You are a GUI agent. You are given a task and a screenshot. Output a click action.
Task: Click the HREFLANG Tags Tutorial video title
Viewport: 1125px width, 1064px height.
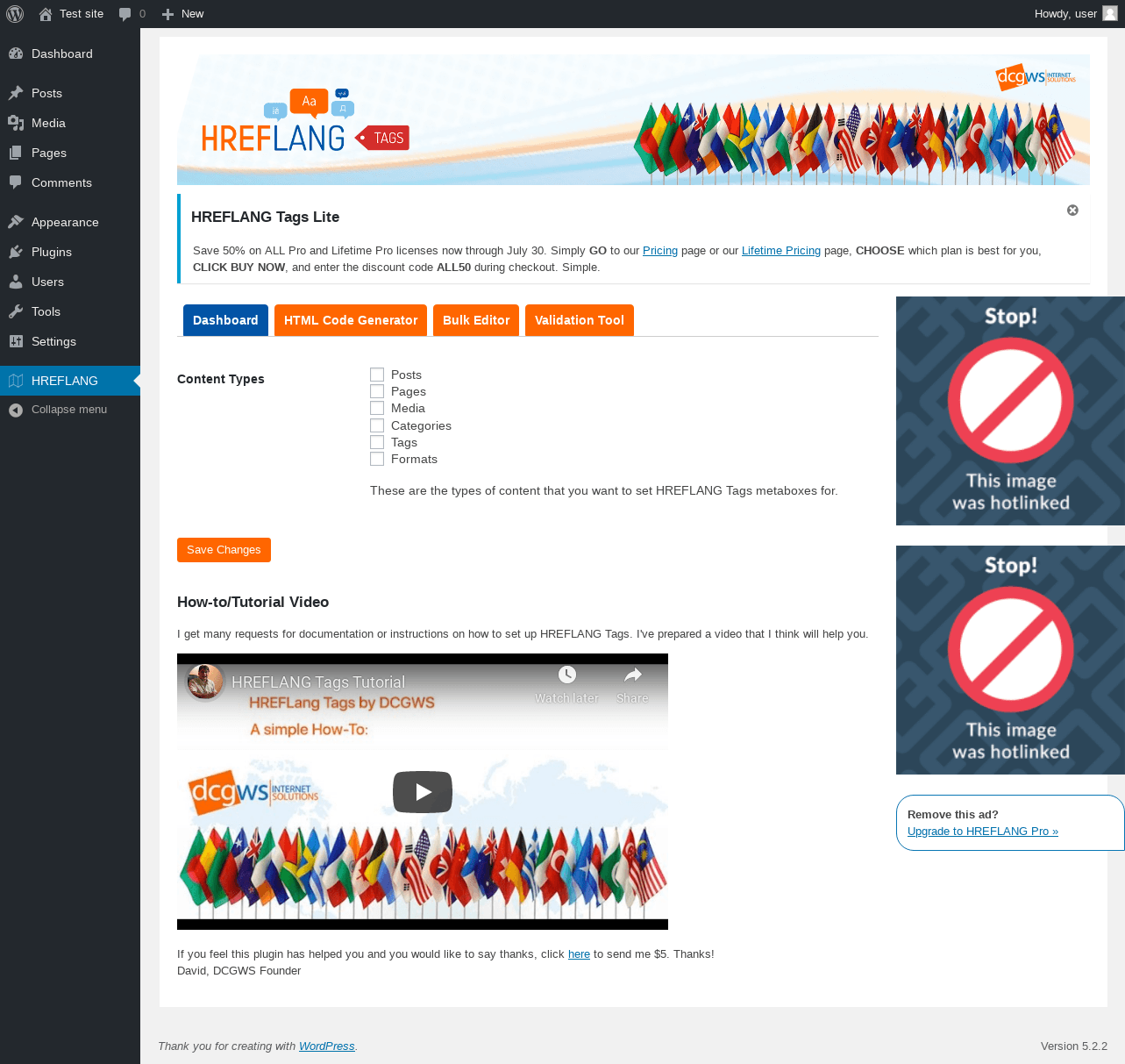pyautogui.click(x=318, y=682)
